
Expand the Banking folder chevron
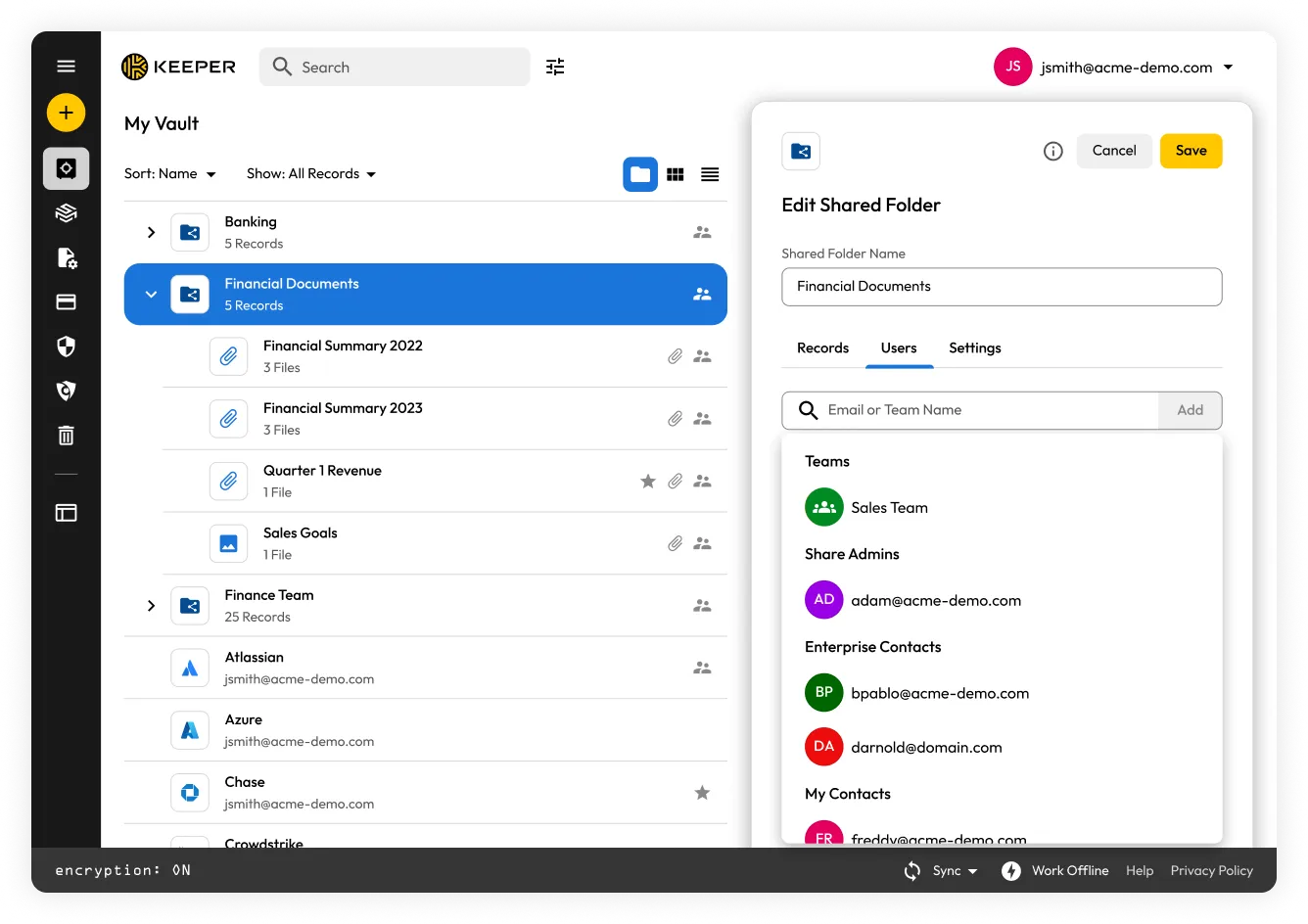tap(151, 232)
